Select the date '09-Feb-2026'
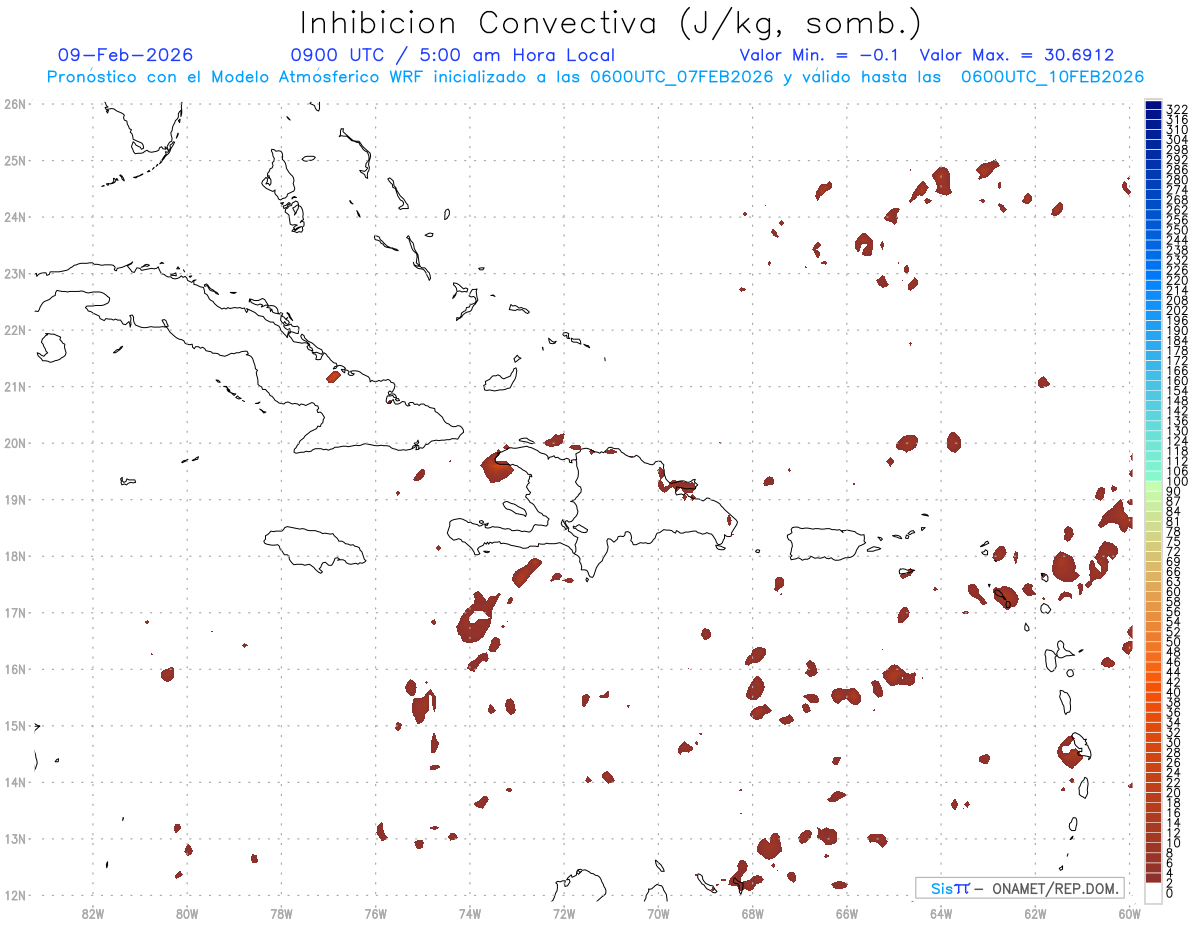The image size is (1200, 927). point(125,55)
